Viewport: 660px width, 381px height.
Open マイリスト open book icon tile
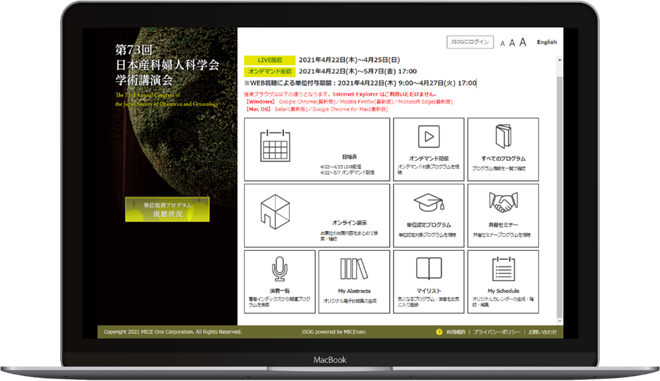(x=428, y=282)
